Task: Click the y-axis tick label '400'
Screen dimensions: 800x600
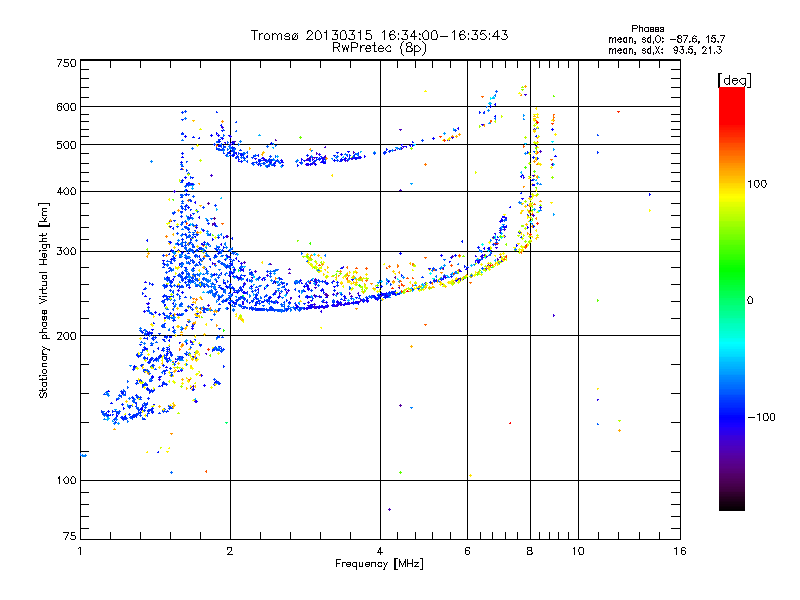Action: point(66,191)
